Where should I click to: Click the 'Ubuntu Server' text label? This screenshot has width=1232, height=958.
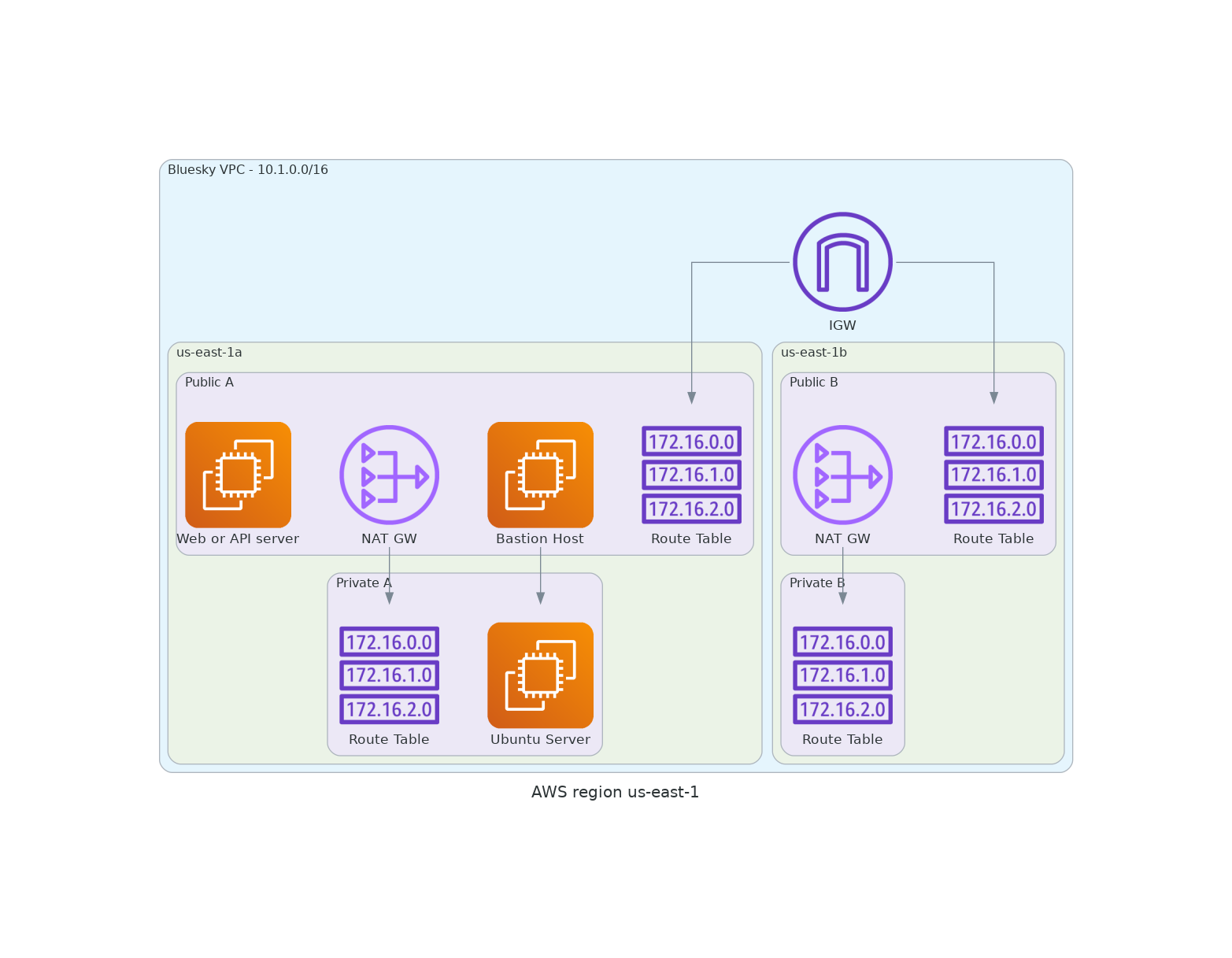pyautogui.click(x=540, y=740)
